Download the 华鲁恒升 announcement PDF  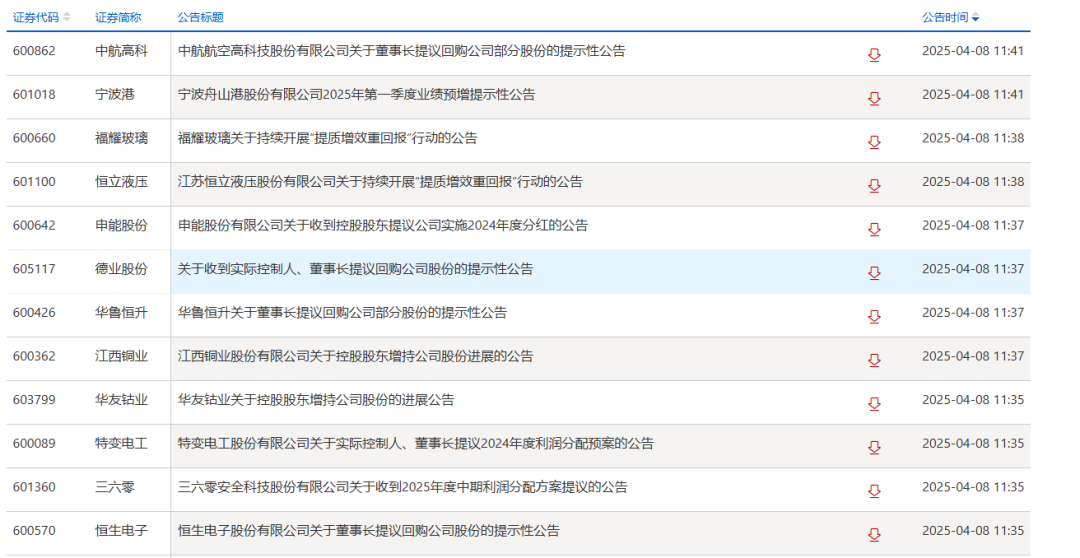(874, 317)
